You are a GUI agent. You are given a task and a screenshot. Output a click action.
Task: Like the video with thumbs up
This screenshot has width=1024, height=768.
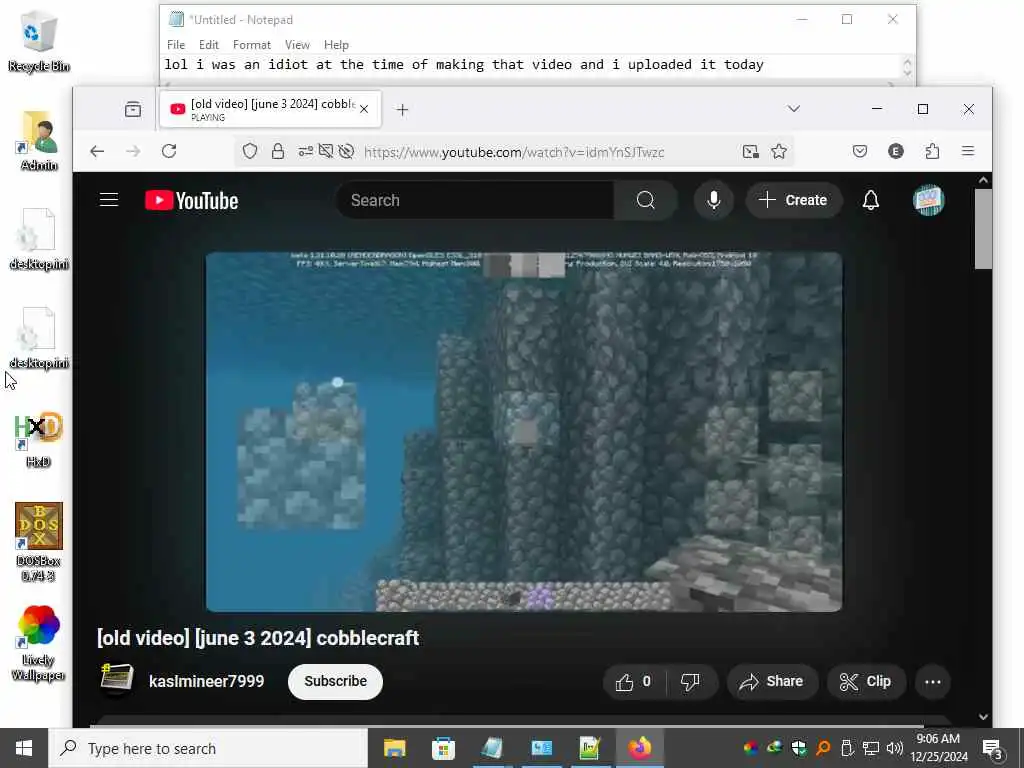point(633,682)
